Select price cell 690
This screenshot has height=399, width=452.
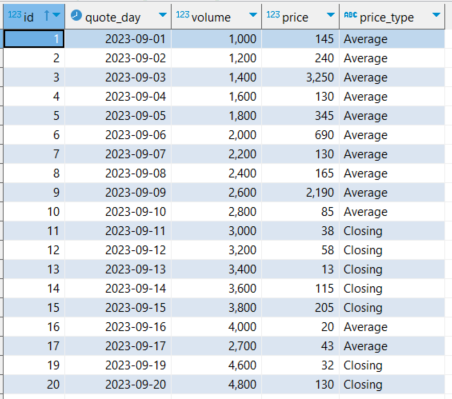301,135
